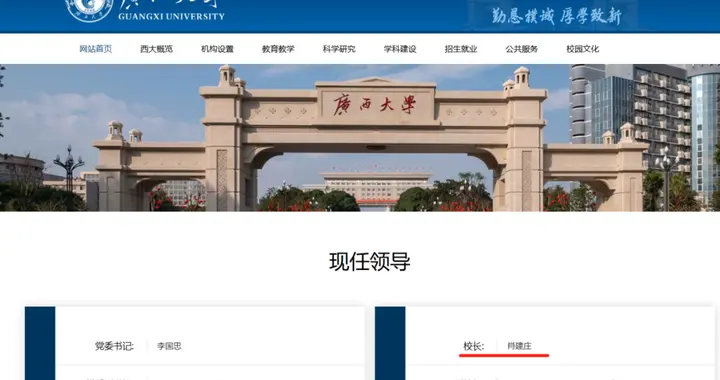The image size is (720, 380).
Task: Open the 网站首页 menu item
Action: click(x=96, y=49)
